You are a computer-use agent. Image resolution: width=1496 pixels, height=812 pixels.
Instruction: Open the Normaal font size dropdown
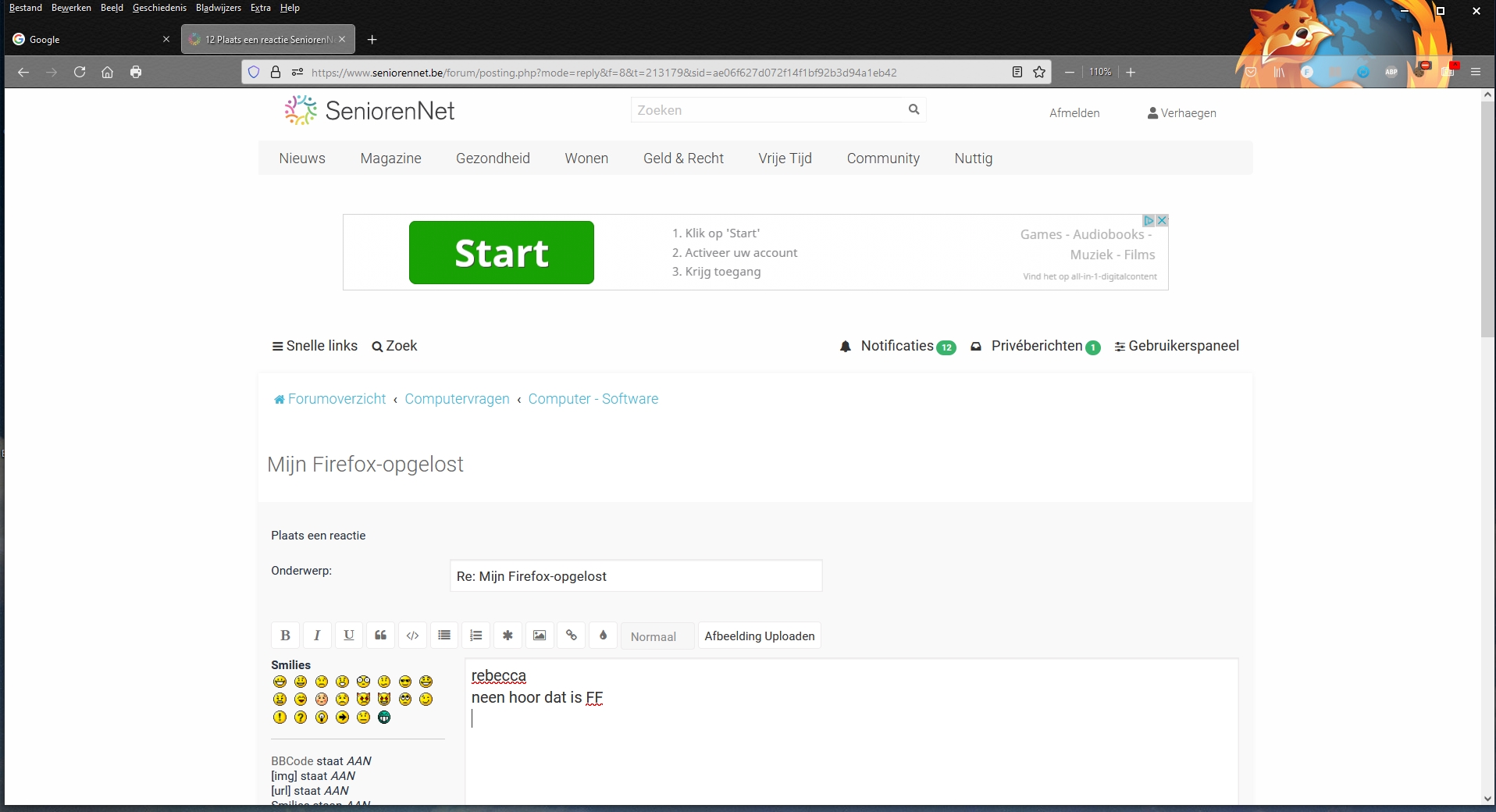click(x=657, y=636)
